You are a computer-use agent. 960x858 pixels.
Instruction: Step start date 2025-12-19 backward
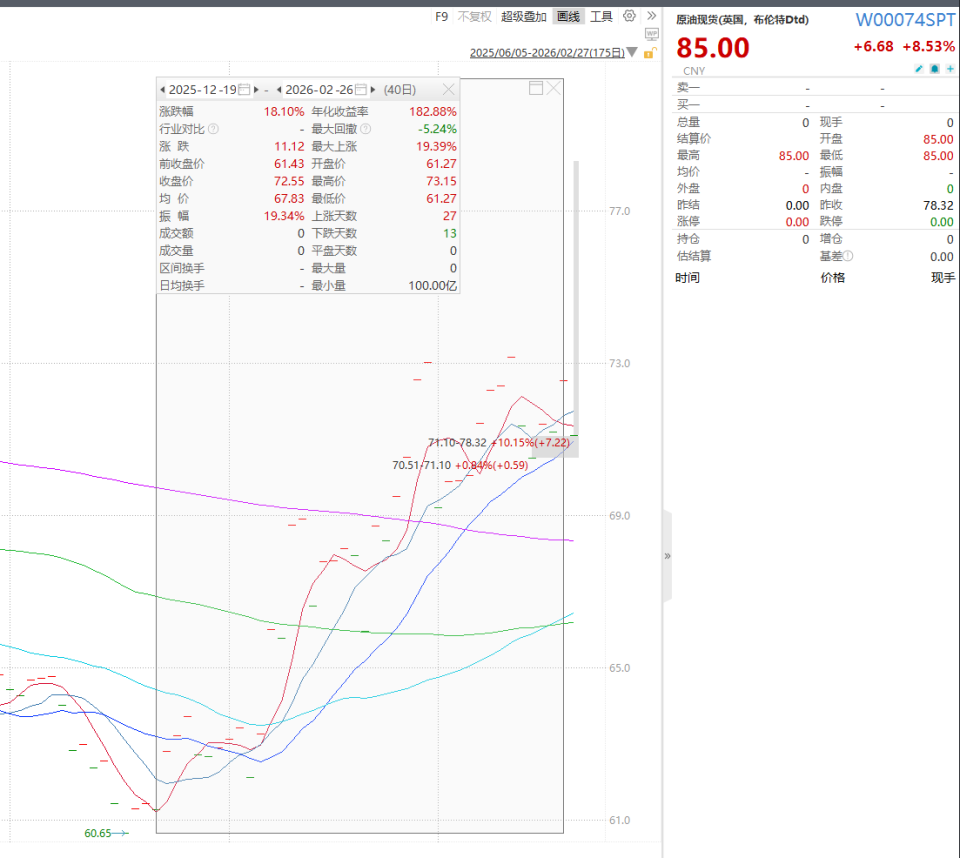point(162,89)
